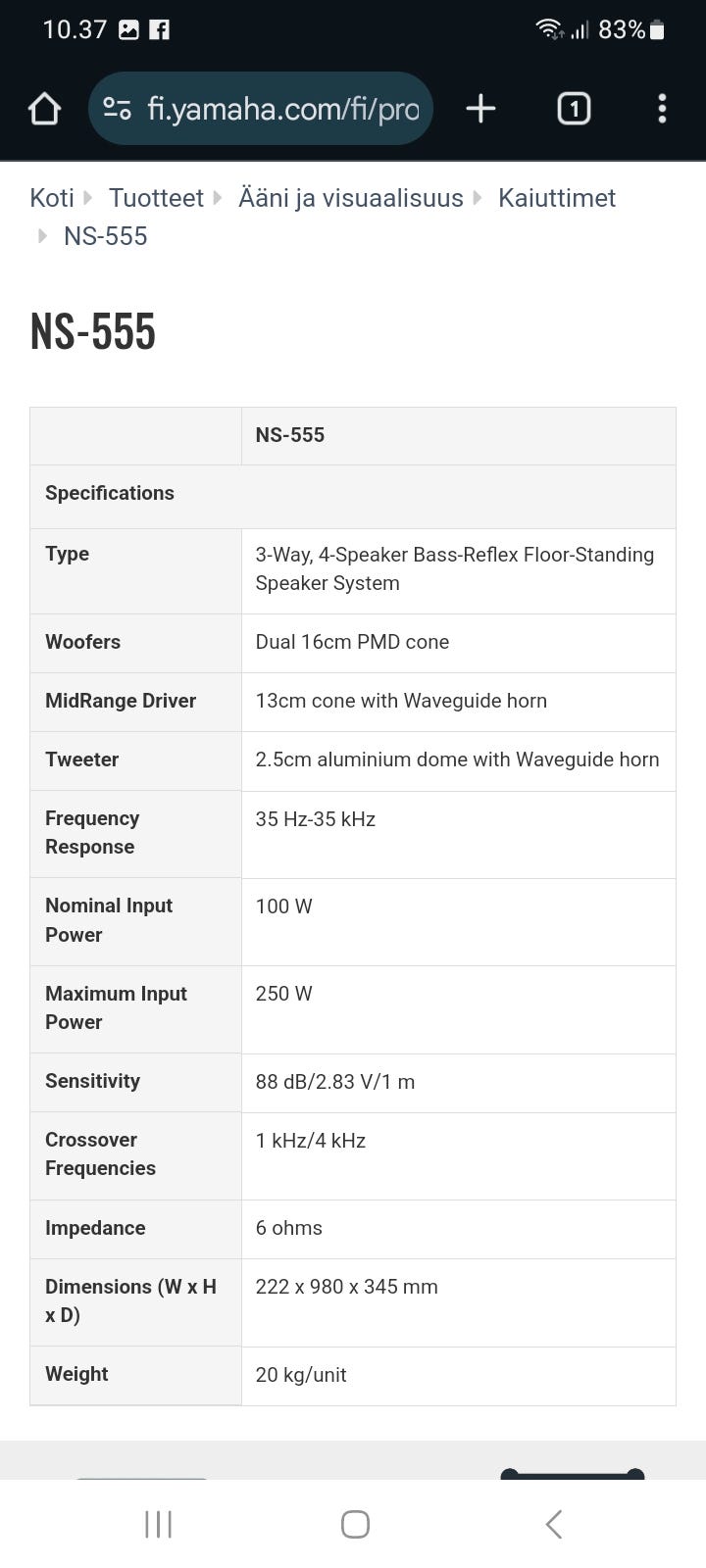Open the browser three-dot menu
This screenshot has width=706, height=1568.
662,109
